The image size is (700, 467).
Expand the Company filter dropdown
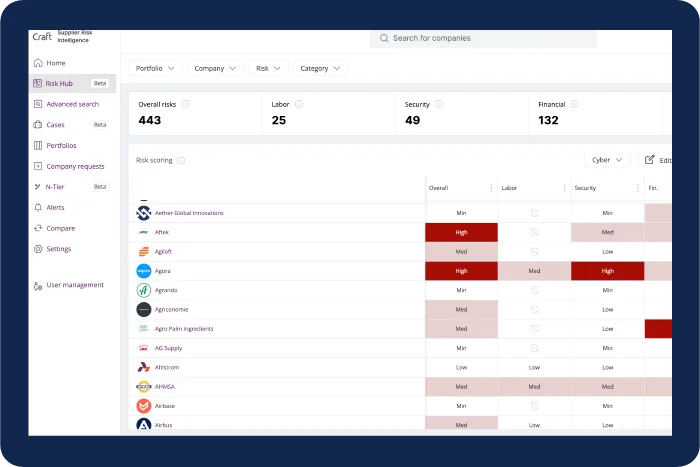(x=216, y=68)
